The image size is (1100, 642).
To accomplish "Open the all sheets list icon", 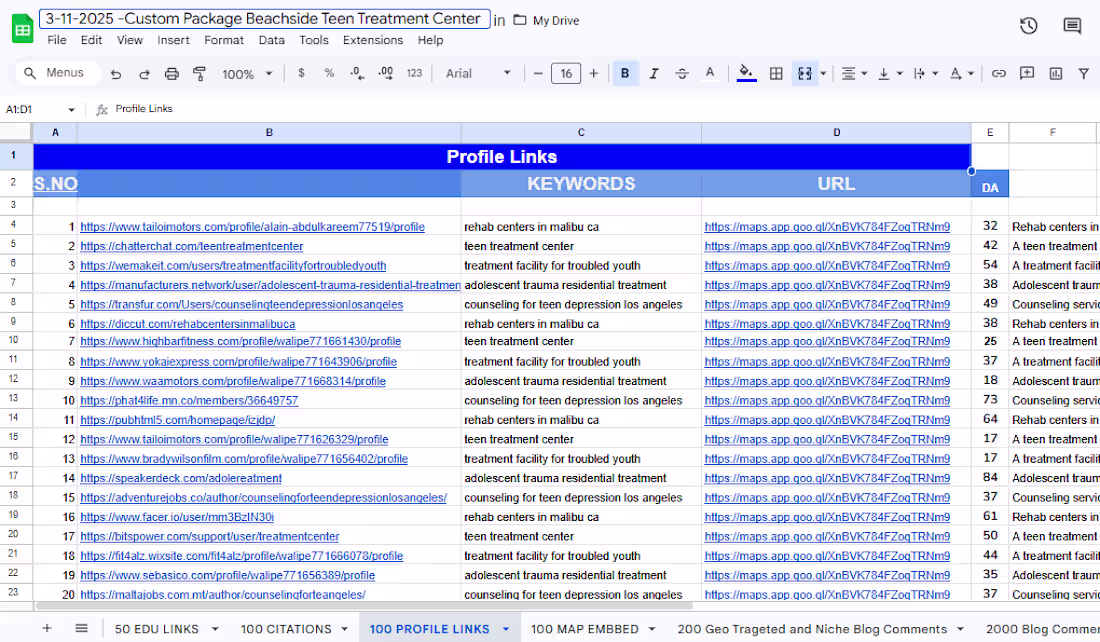I will pos(81,628).
